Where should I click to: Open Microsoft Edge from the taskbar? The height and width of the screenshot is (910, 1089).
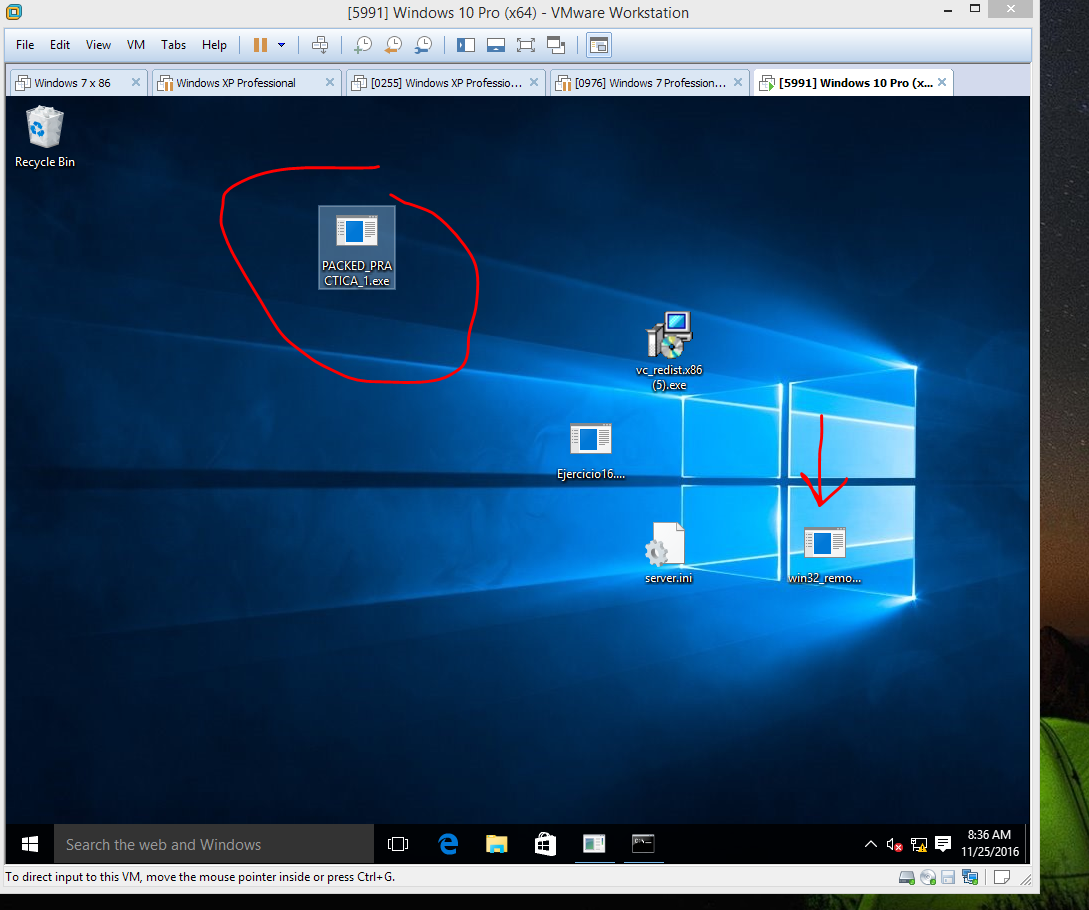click(448, 844)
